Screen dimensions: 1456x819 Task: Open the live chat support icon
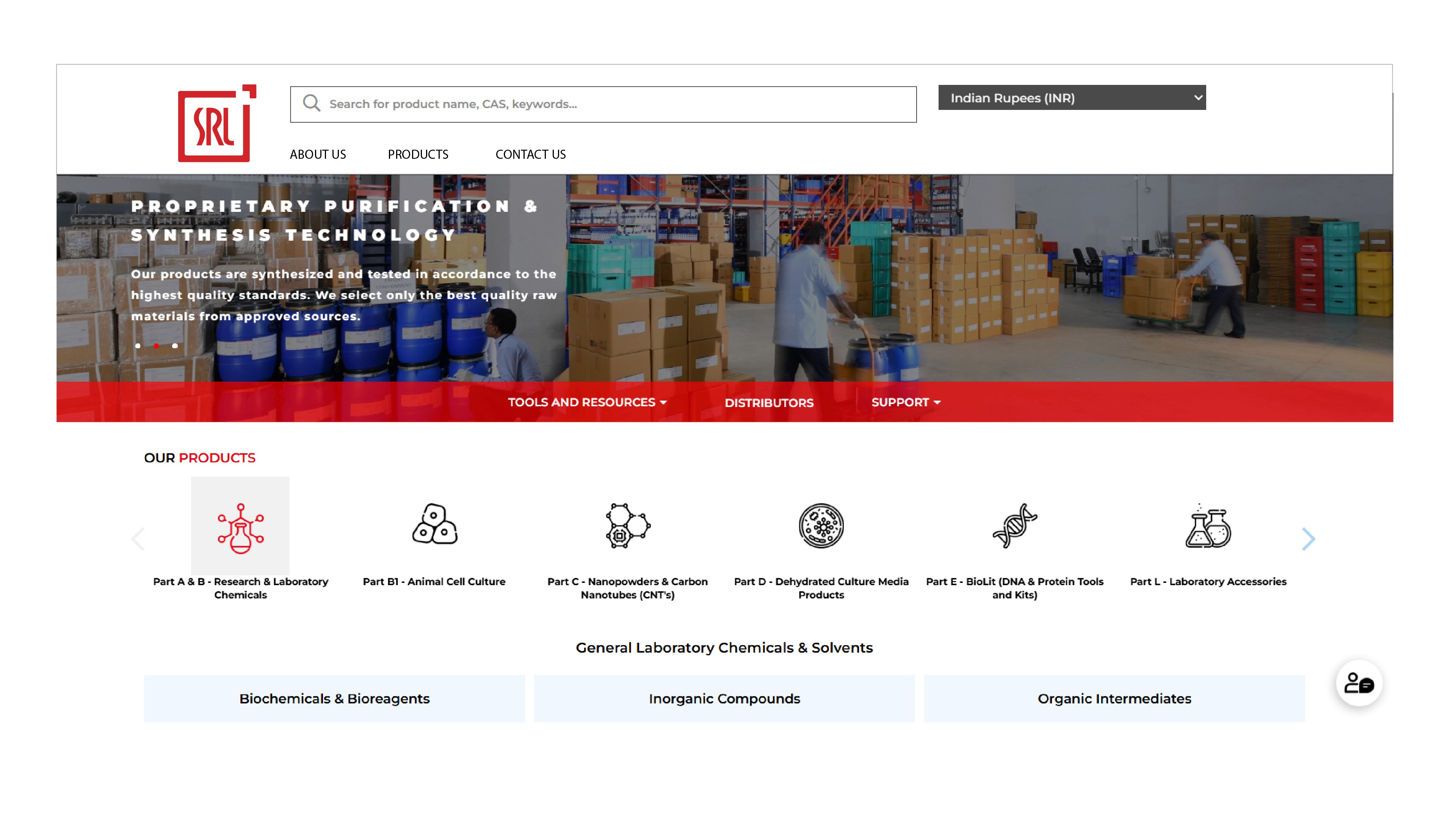coord(1359,683)
